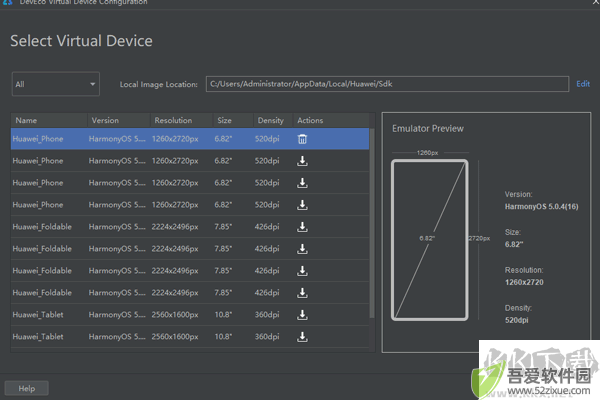Download image for the third Huawei_Phone row

[302, 183]
